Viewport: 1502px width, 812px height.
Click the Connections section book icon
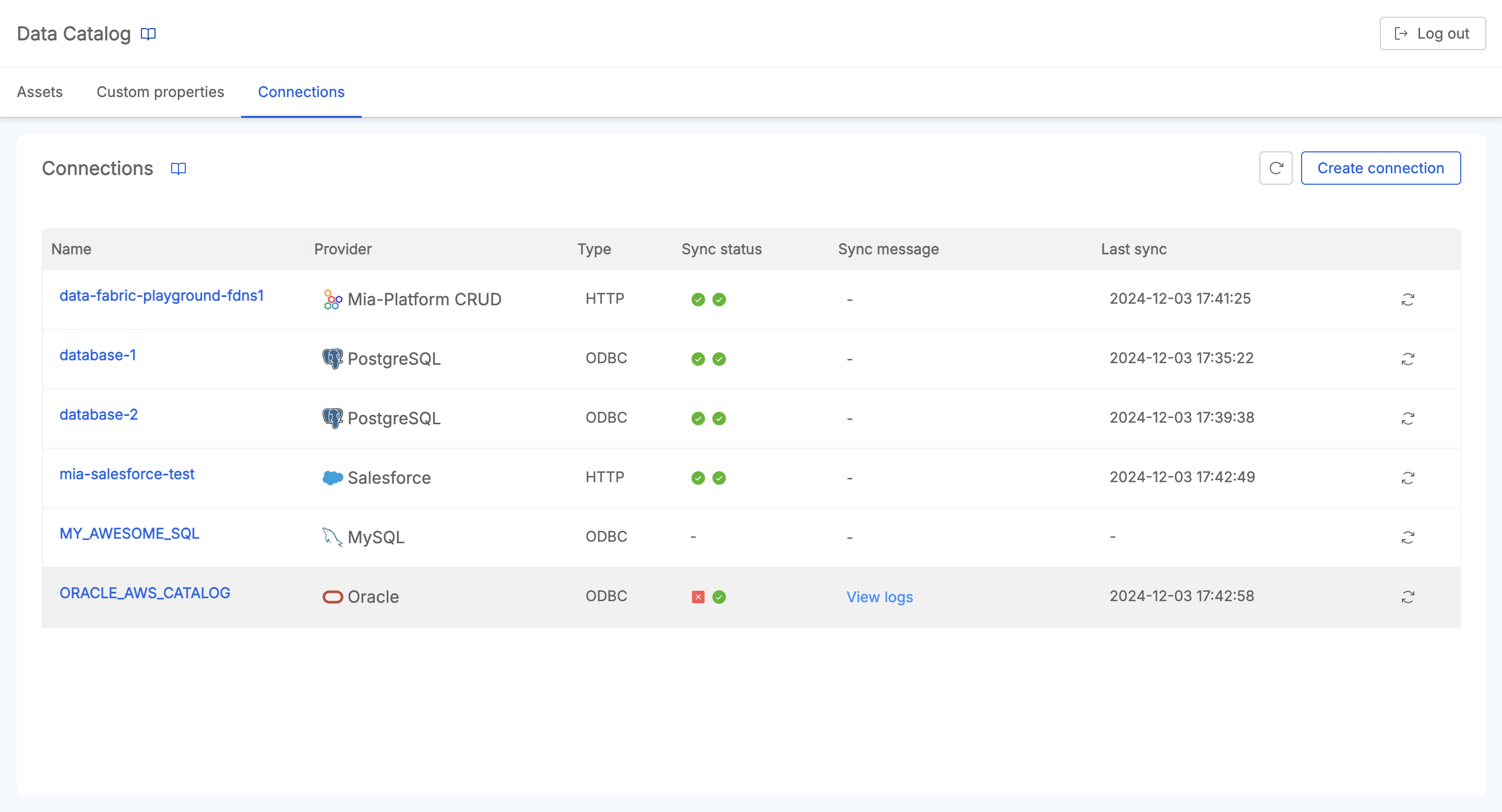point(178,169)
